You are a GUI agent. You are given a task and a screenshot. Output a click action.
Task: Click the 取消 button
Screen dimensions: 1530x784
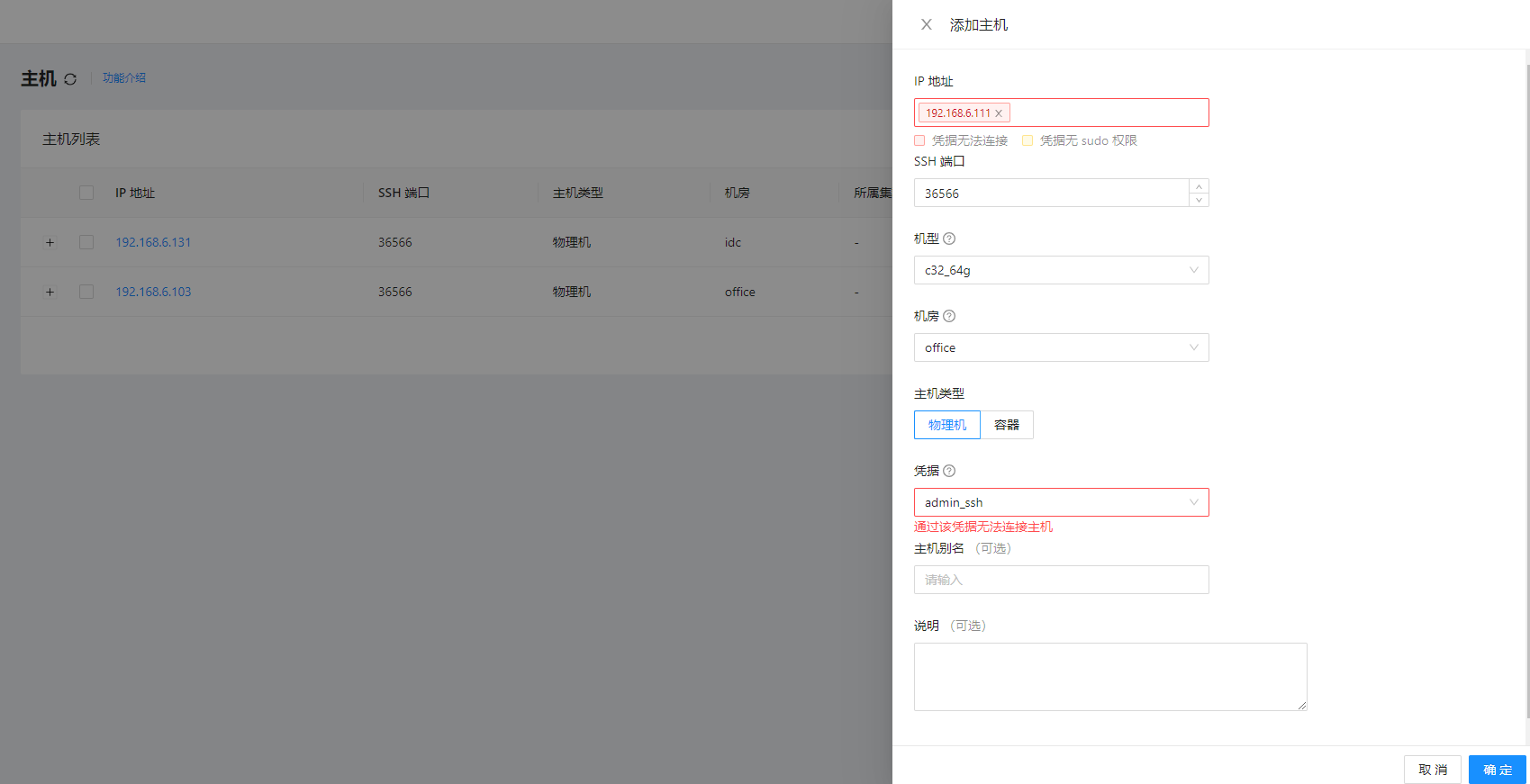(1433, 770)
